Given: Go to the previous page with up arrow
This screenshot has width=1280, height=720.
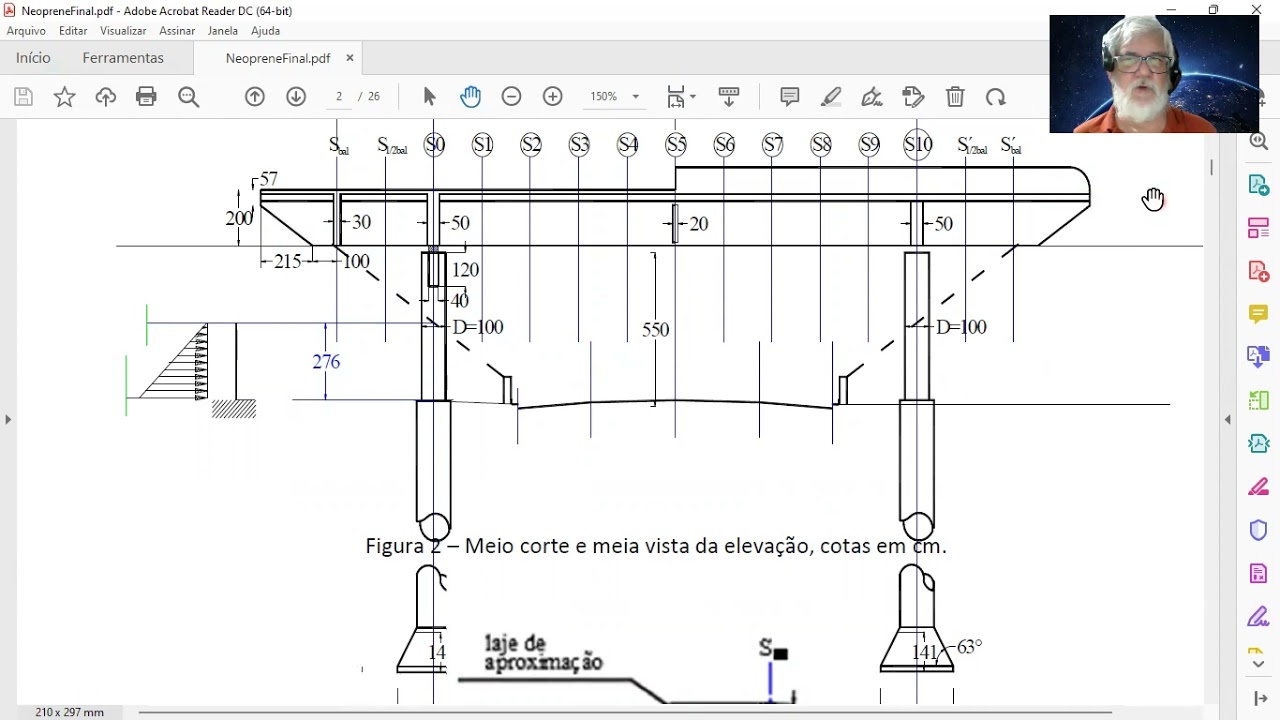Looking at the screenshot, I should [255, 97].
